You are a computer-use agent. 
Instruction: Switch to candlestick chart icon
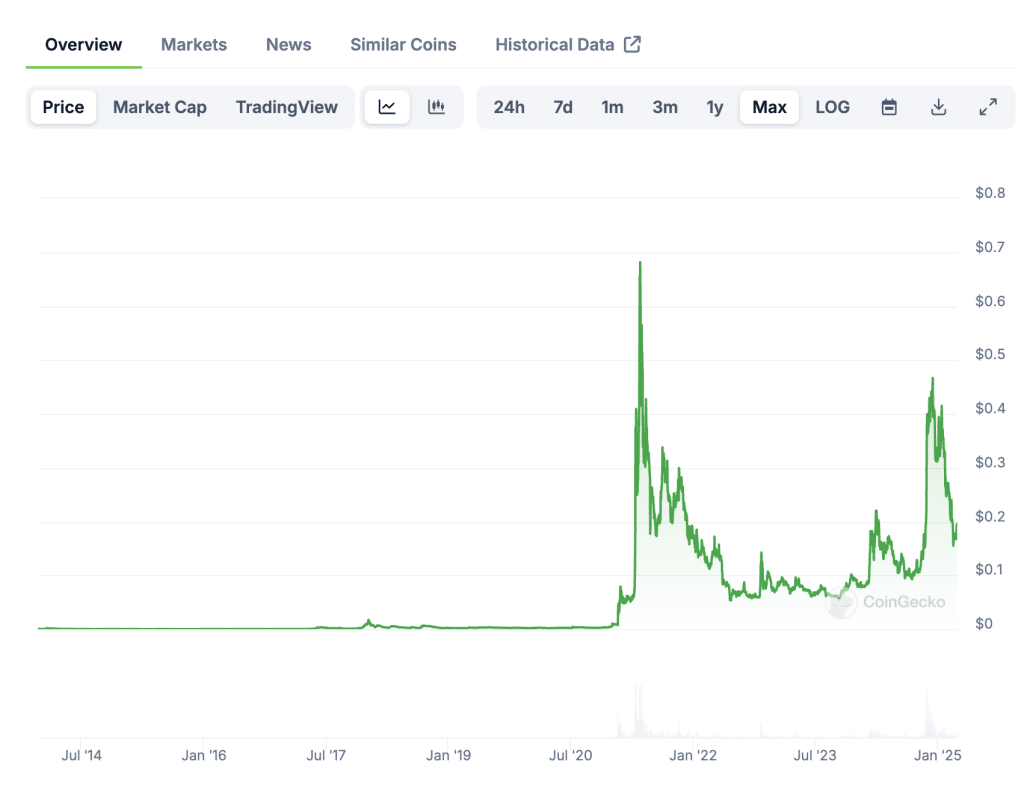click(x=436, y=107)
